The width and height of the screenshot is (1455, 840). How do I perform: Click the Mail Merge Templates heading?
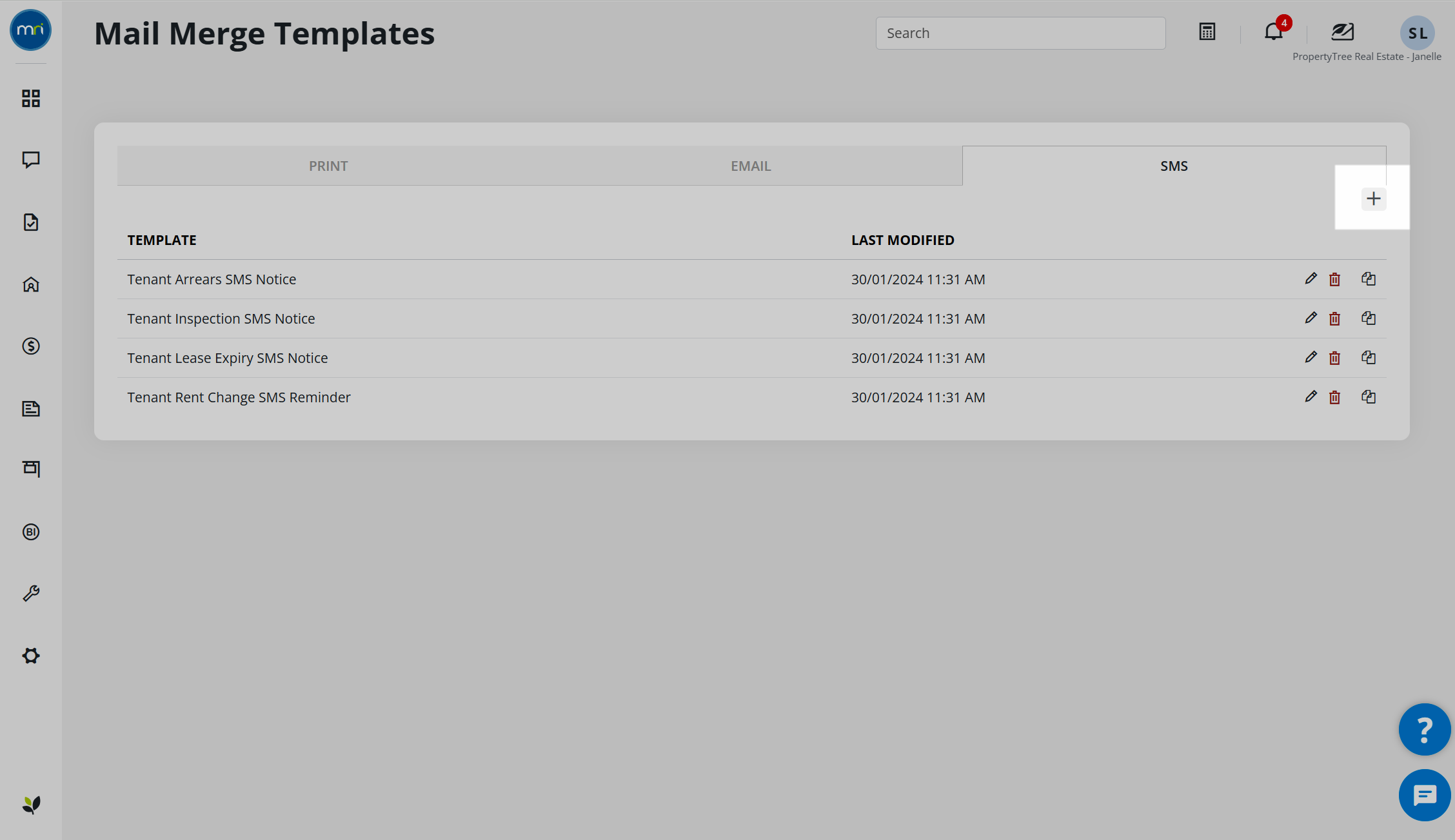click(264, 34)
